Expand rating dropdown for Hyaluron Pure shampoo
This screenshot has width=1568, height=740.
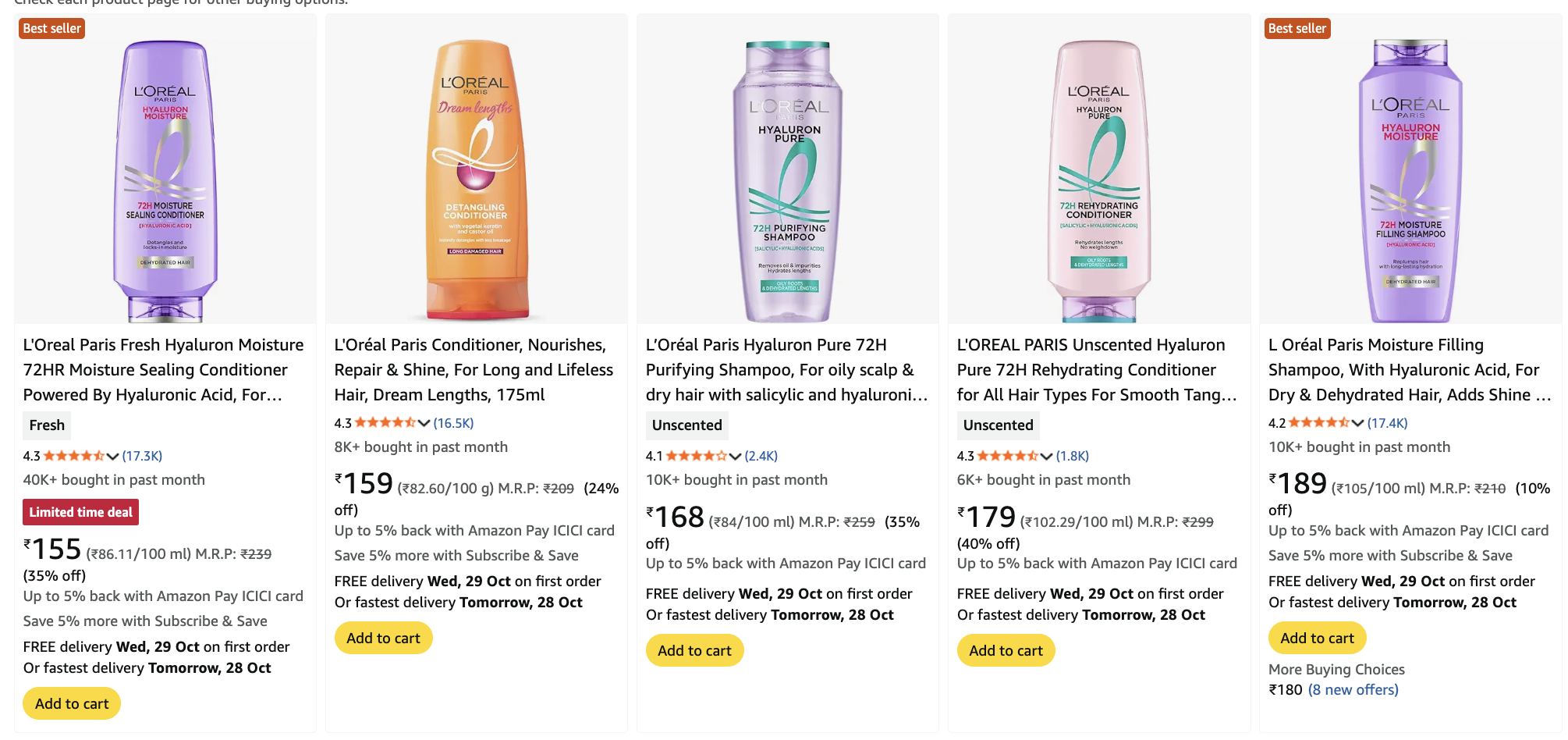coord(735,457)
